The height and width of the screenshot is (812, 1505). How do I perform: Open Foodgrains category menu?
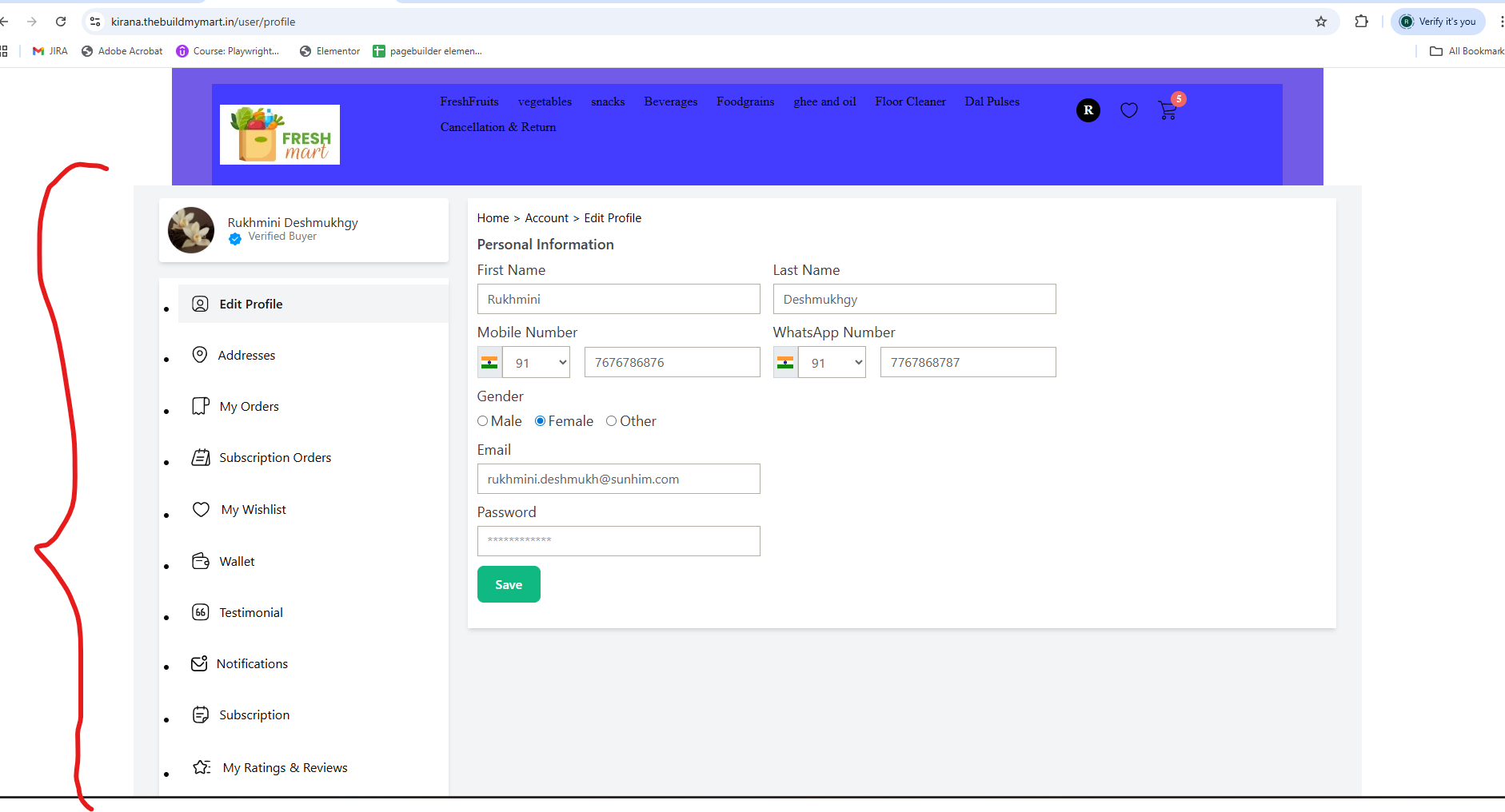(745, 101)
